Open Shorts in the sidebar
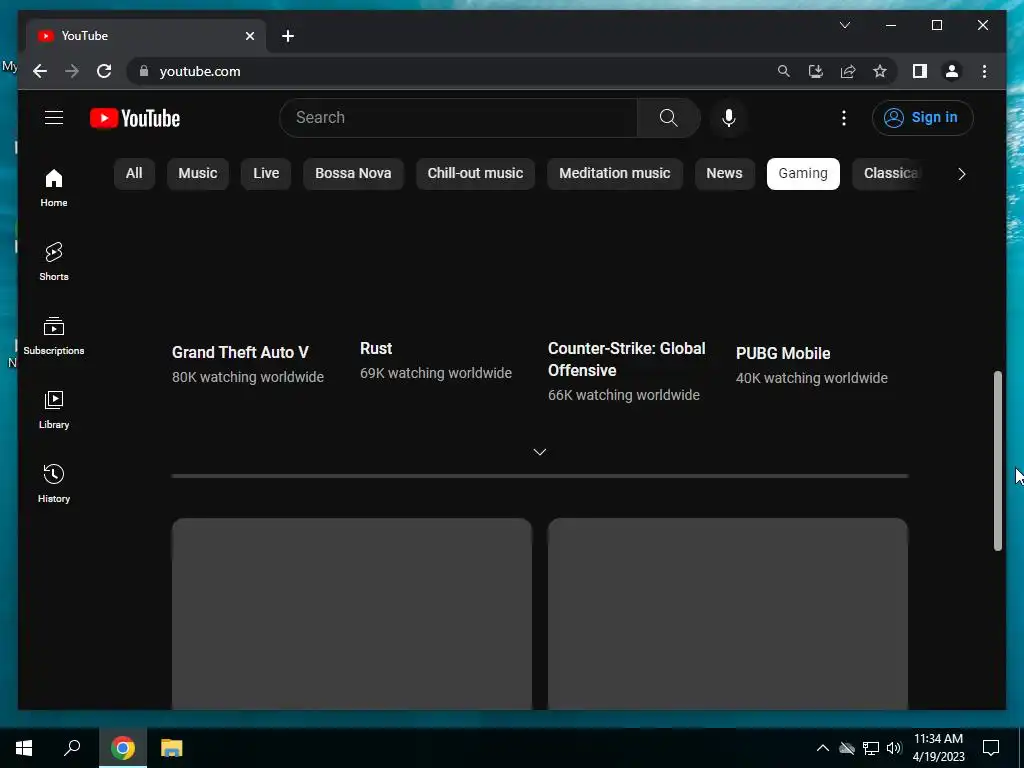The height and width of the screenshot is (768, 1024). [54, 262]
